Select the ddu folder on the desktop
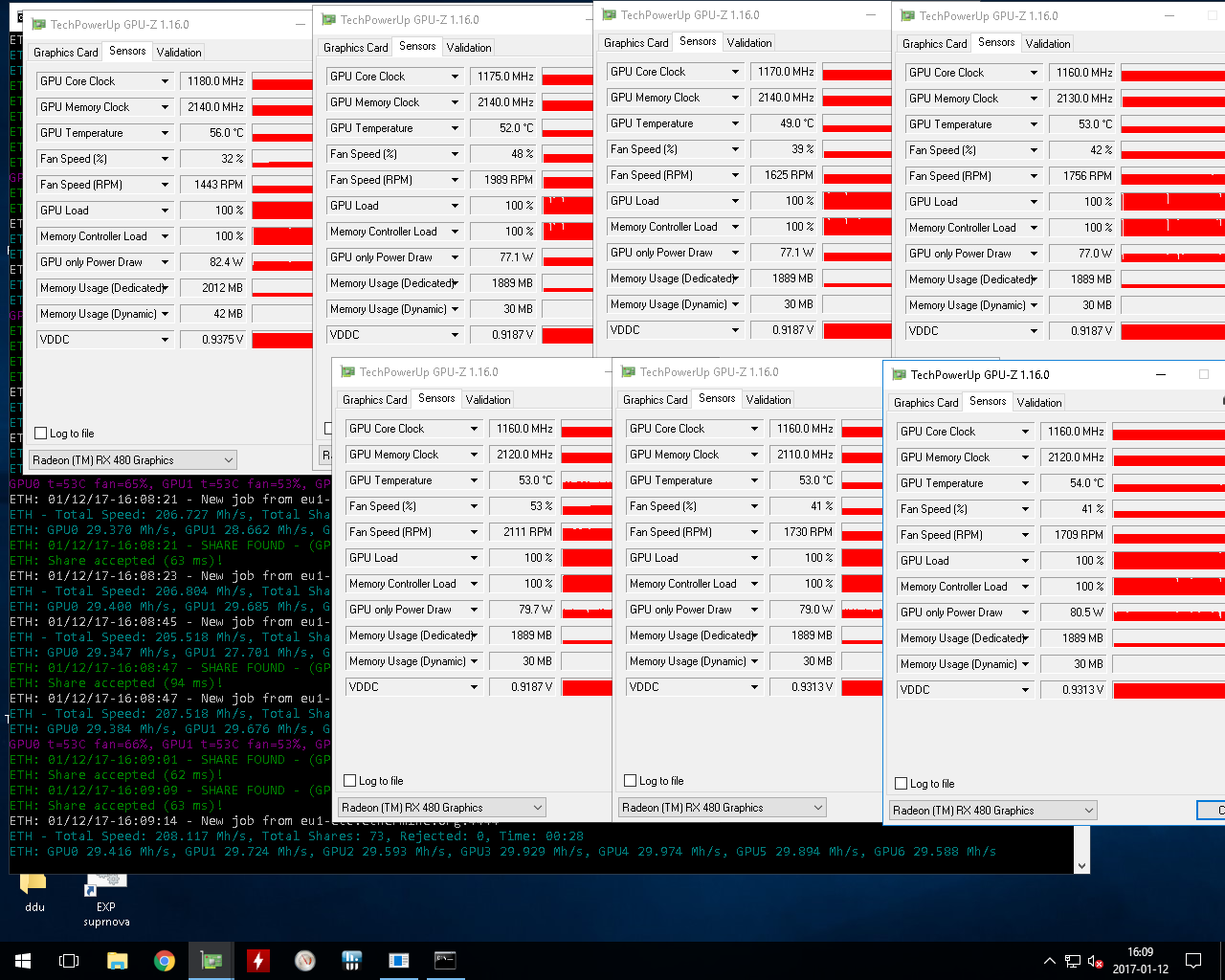Screen dimensions: 1225x980 (34, 892)
